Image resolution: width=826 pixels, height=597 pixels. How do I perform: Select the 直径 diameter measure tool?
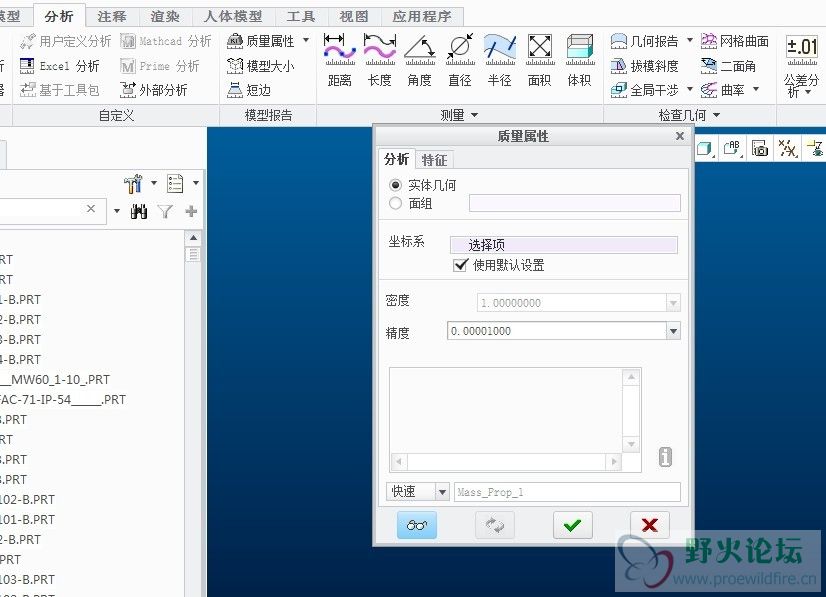459,60
